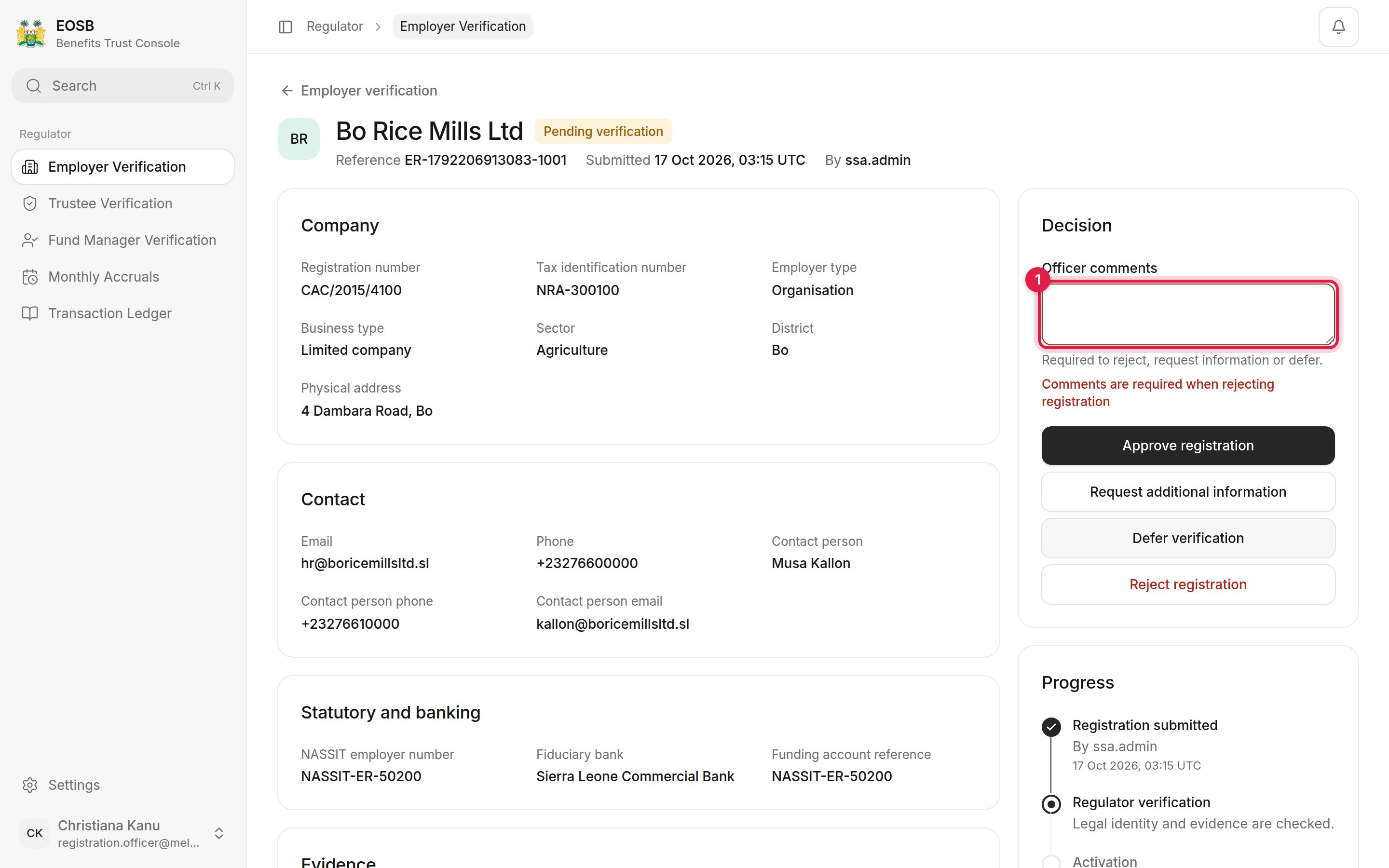Click the back arrow beside Employer verification
The height and width of the screenshot is (868, 1389).
tap(287, 91)
